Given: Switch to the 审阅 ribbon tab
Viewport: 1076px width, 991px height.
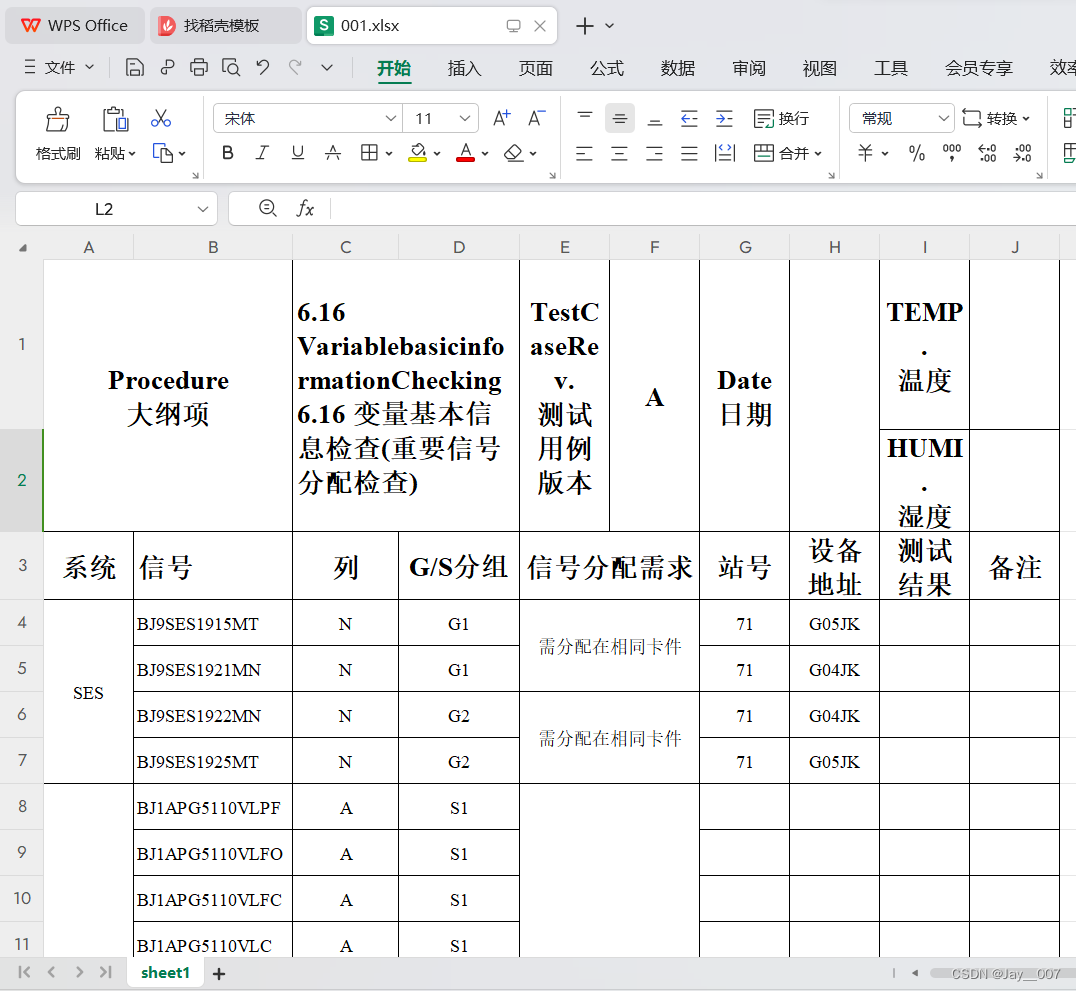Looking at the screenshot, I should [x=749, y=68].
